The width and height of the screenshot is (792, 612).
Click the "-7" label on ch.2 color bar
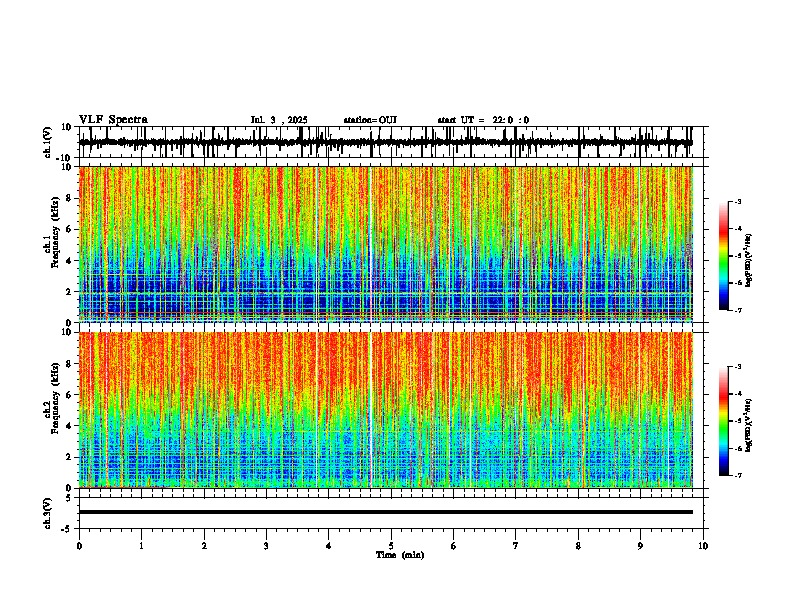pyautogui.click(x=738, y=475)
